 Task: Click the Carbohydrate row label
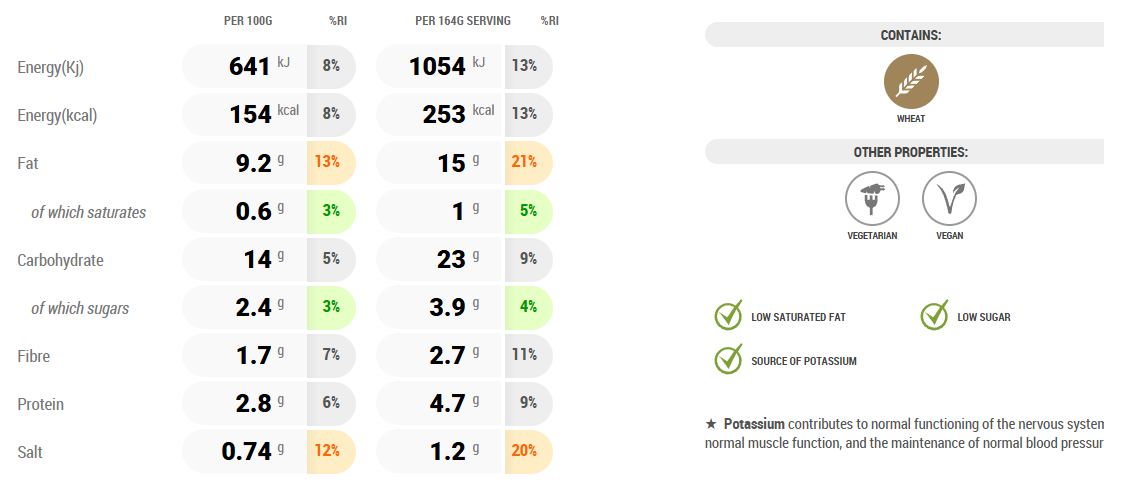(x=61, y=260)
